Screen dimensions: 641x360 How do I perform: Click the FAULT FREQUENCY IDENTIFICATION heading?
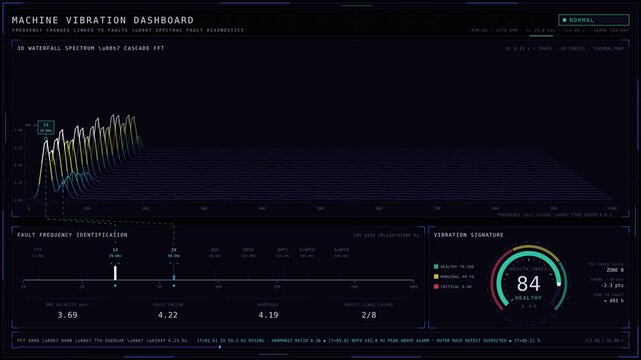pyautogui.click(x=72, y=235)
